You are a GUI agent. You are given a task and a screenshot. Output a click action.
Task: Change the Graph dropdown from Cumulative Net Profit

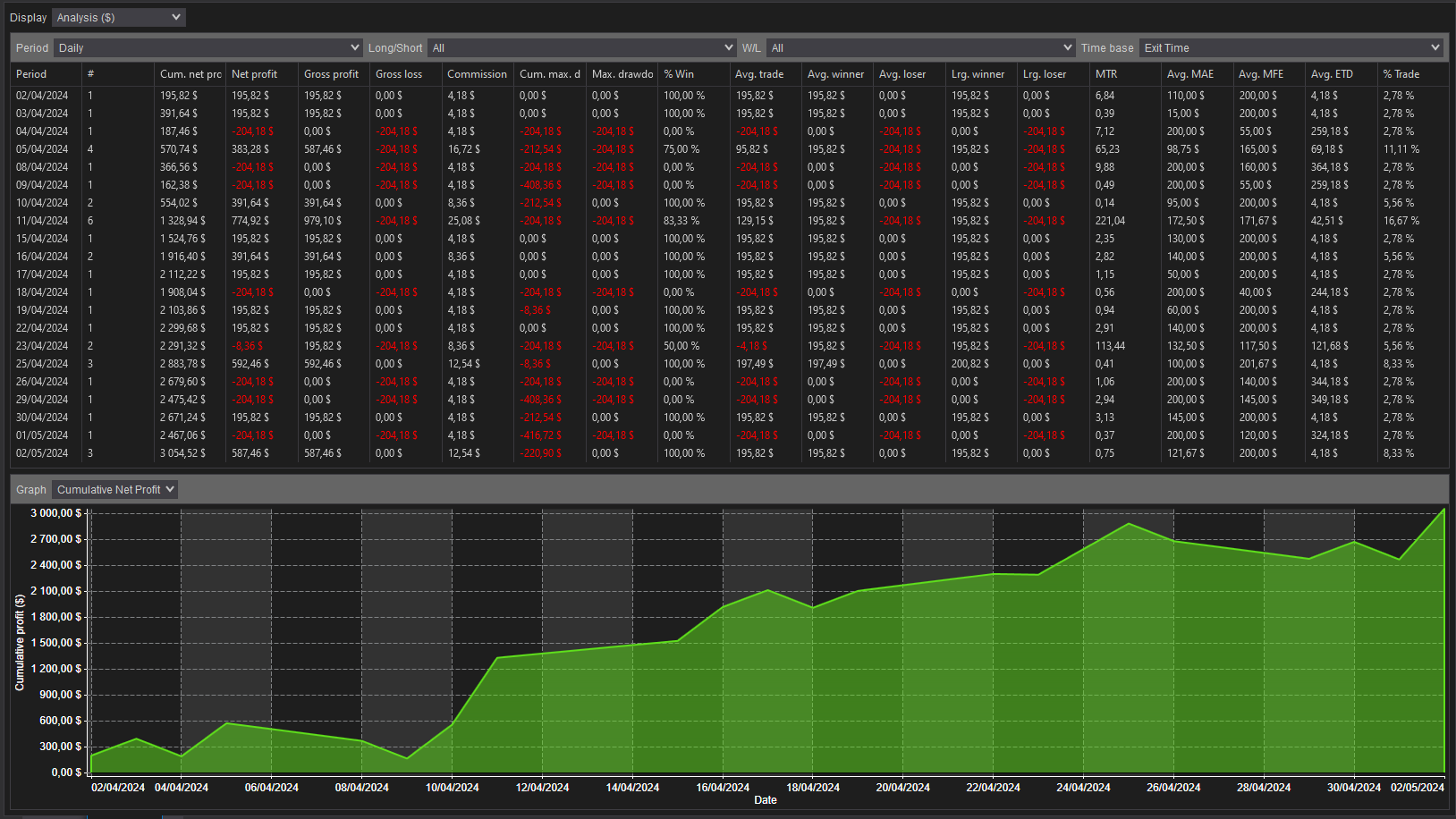pos(114,489)
